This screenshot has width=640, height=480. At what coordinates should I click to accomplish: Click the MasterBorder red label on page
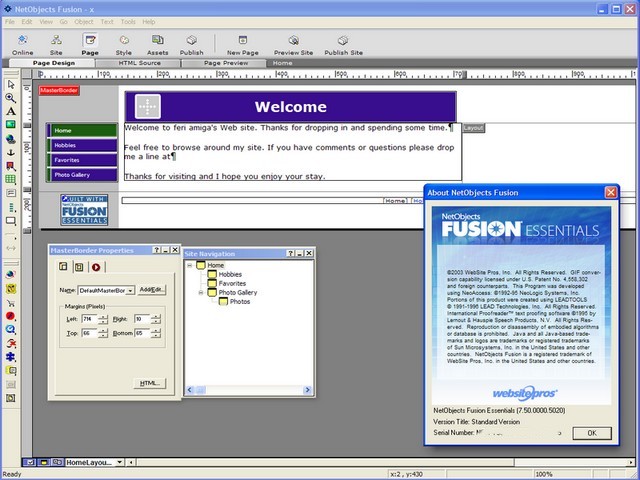coord(59,90)
